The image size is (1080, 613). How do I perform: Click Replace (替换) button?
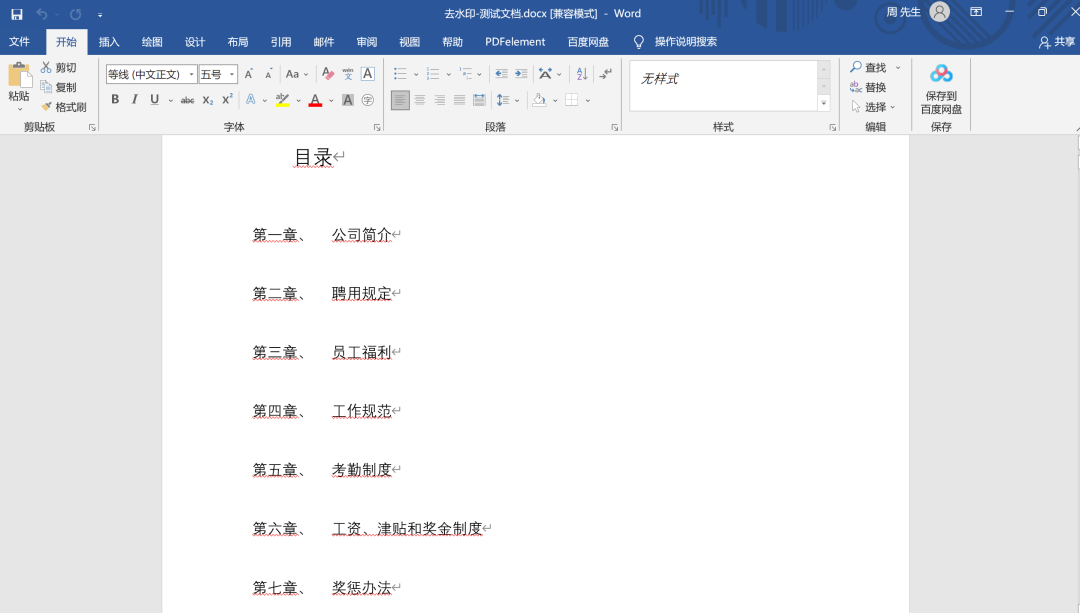point(869,87)
